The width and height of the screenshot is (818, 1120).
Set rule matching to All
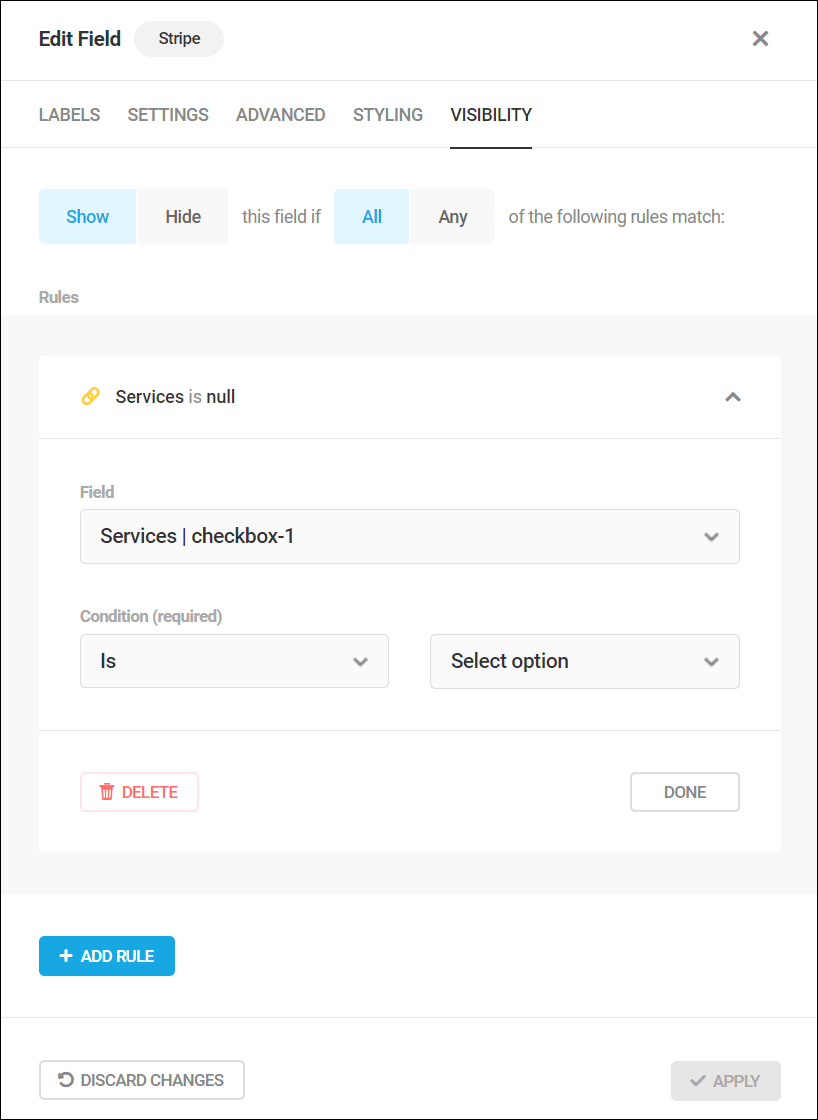pyautogui.click(x=371, y=216)
